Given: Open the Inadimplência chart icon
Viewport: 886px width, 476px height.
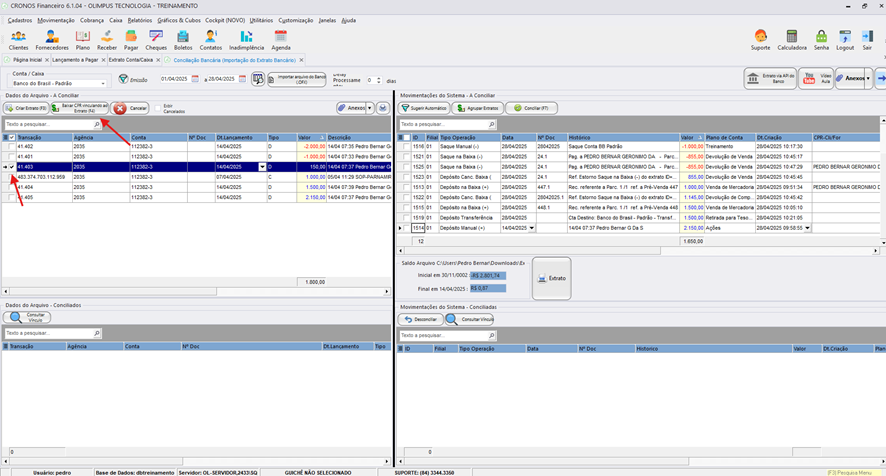Looking at the screenshot, I should pyautogui.click(x=246, y=40).
